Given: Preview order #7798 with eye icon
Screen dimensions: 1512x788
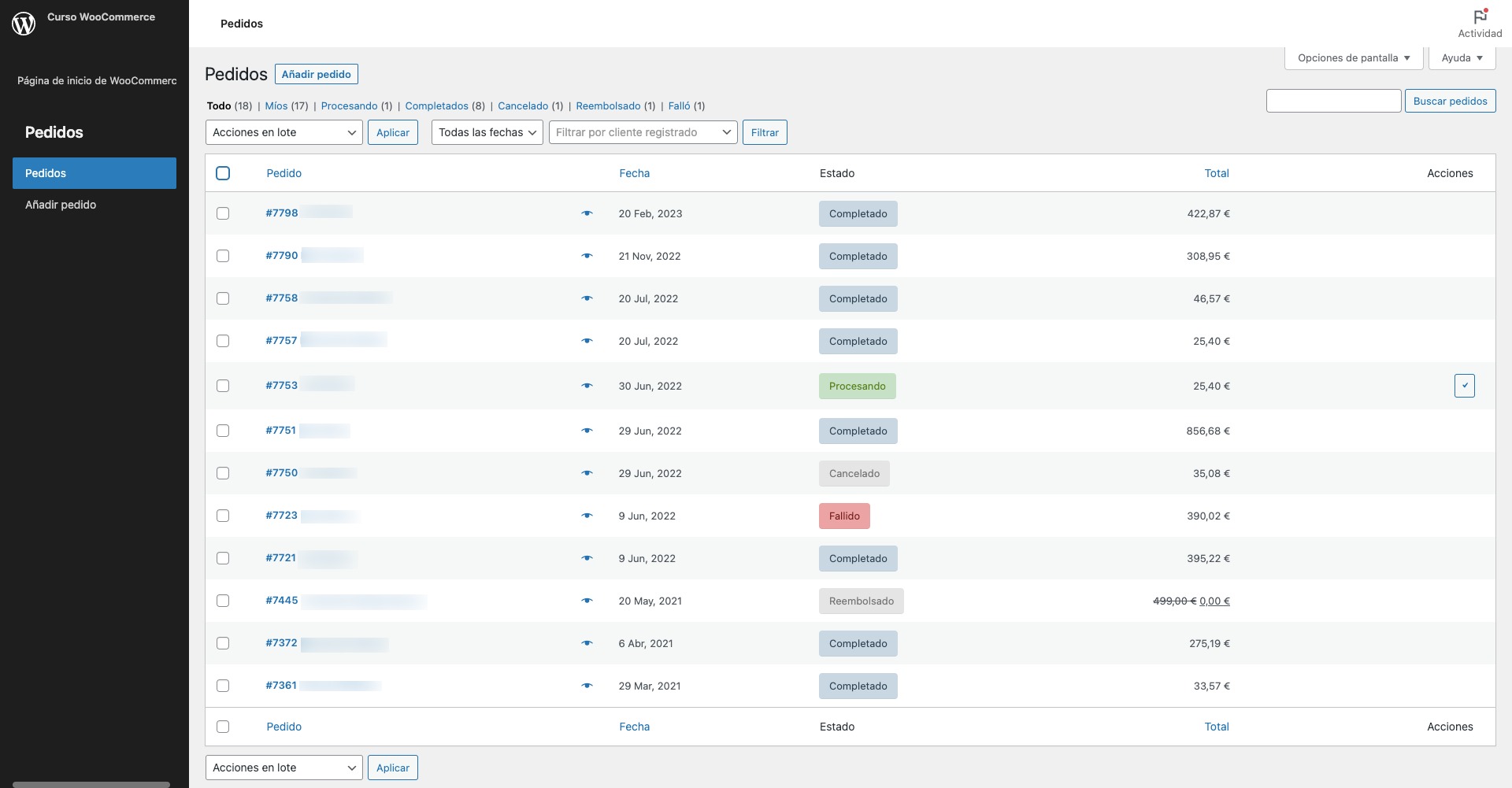Looking at the screenshot, I should coord(587,213).
